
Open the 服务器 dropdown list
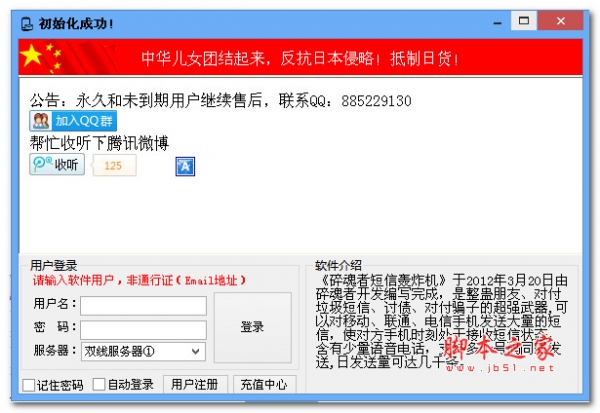click(x=143, y=352)
